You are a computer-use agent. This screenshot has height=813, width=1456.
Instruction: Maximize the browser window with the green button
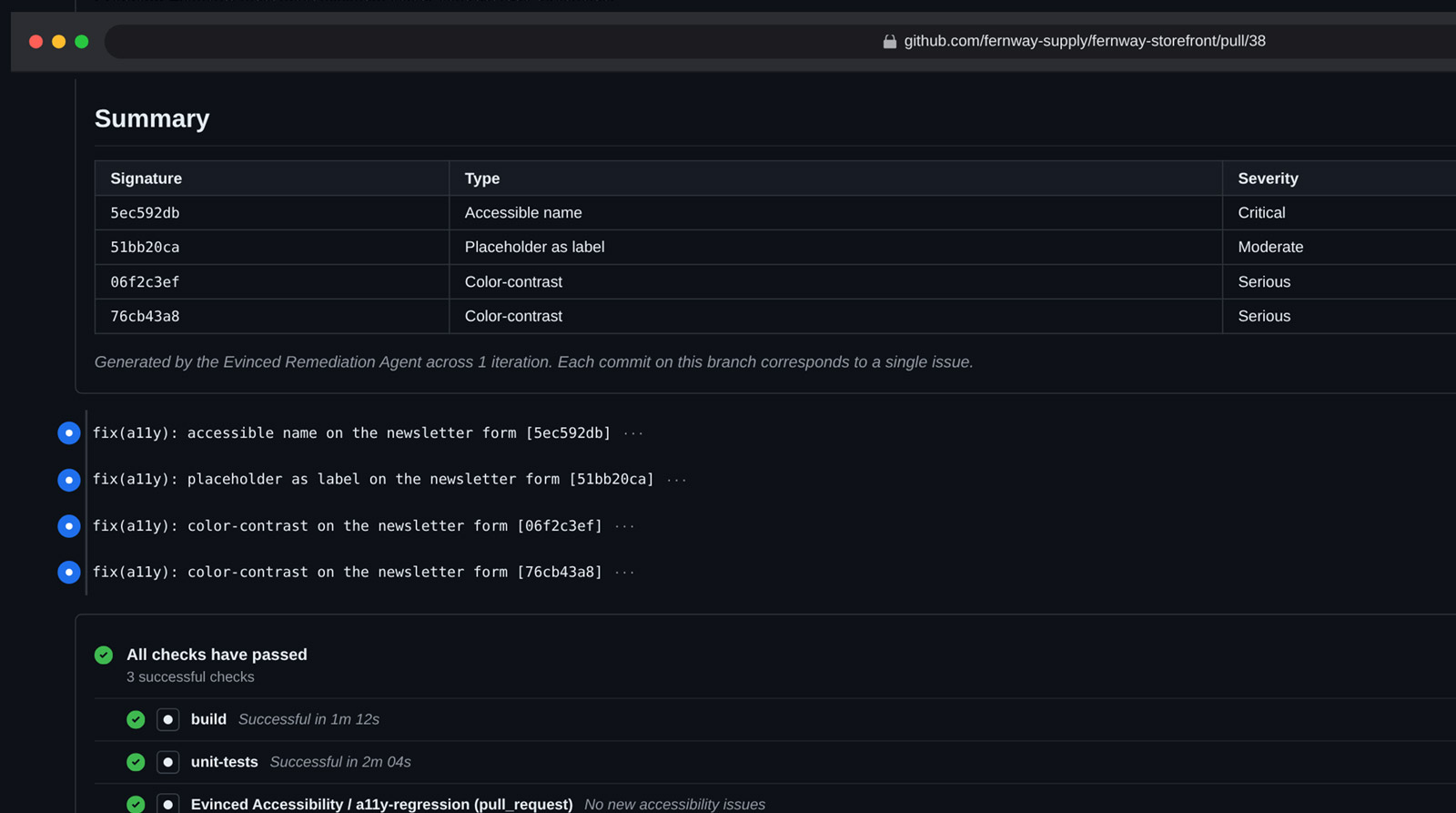point(81,42)
